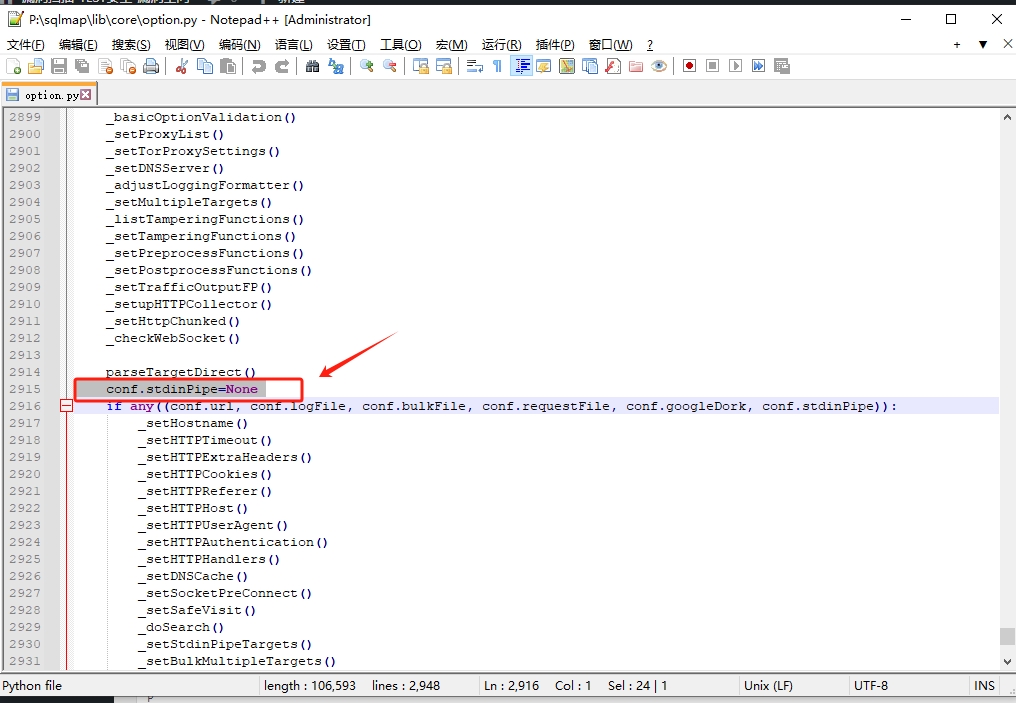1016x703 pixels.
Task: Click the UTF-8 encoding status field
Action: click(x=871, y=686)
